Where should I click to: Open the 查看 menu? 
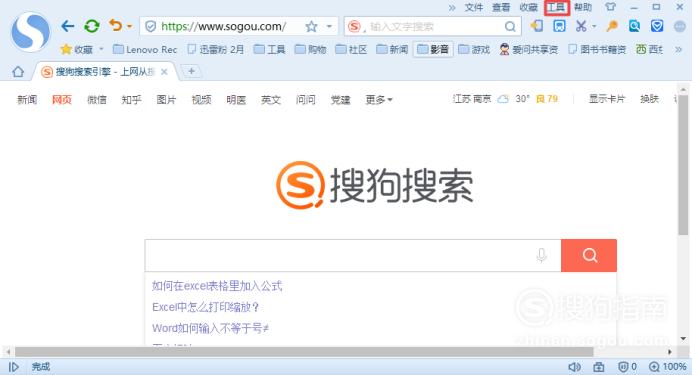(501, 7)
